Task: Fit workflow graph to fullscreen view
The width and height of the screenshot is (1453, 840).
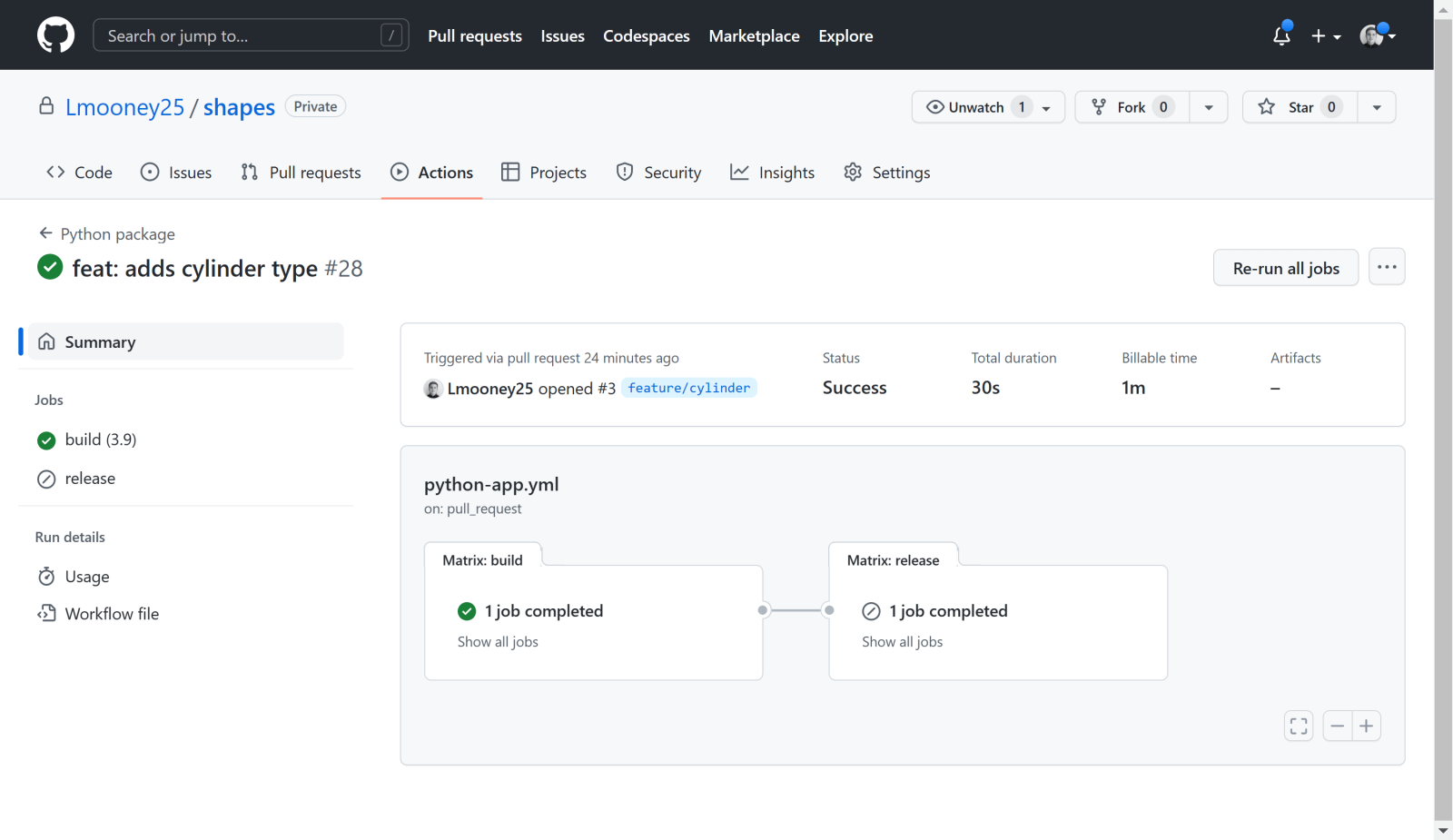Action: tap(1299, 726)
